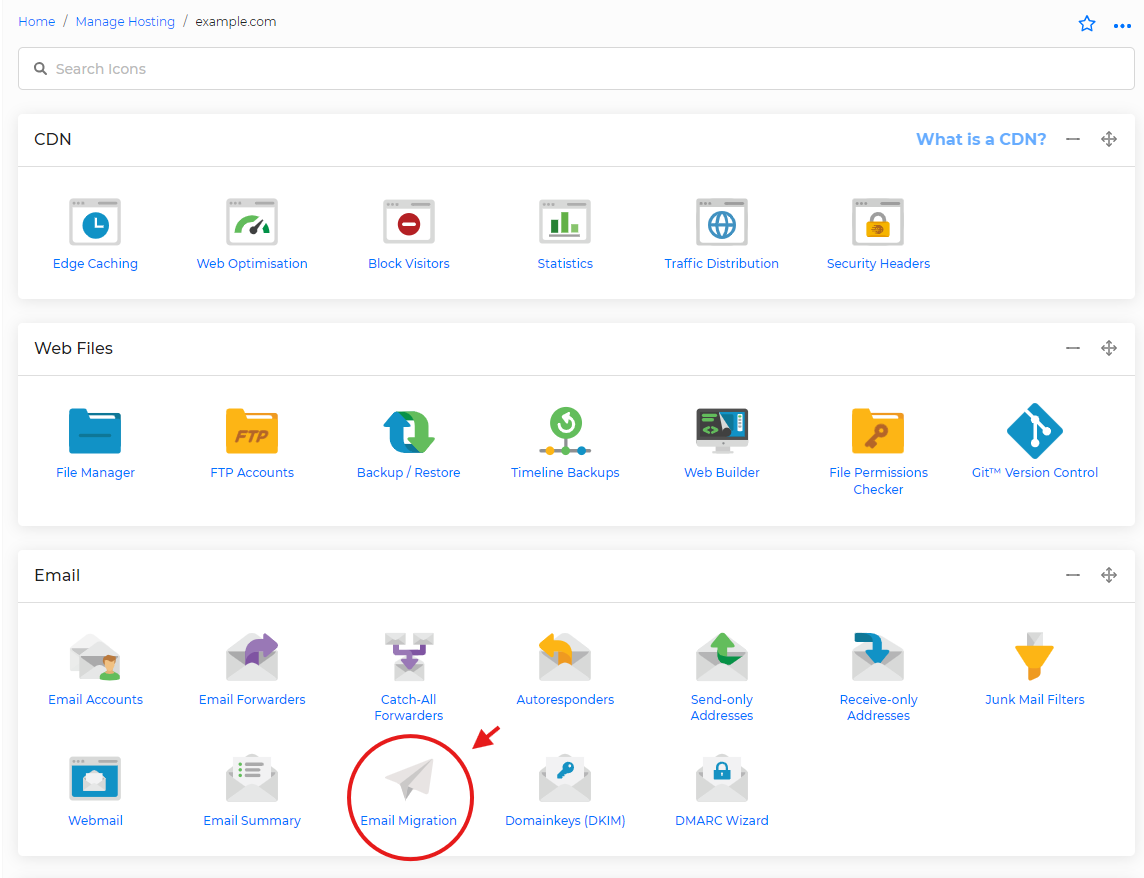Collapse the Web Files section
Viewport: 1144px width, 878px height.
point(1073,348)
